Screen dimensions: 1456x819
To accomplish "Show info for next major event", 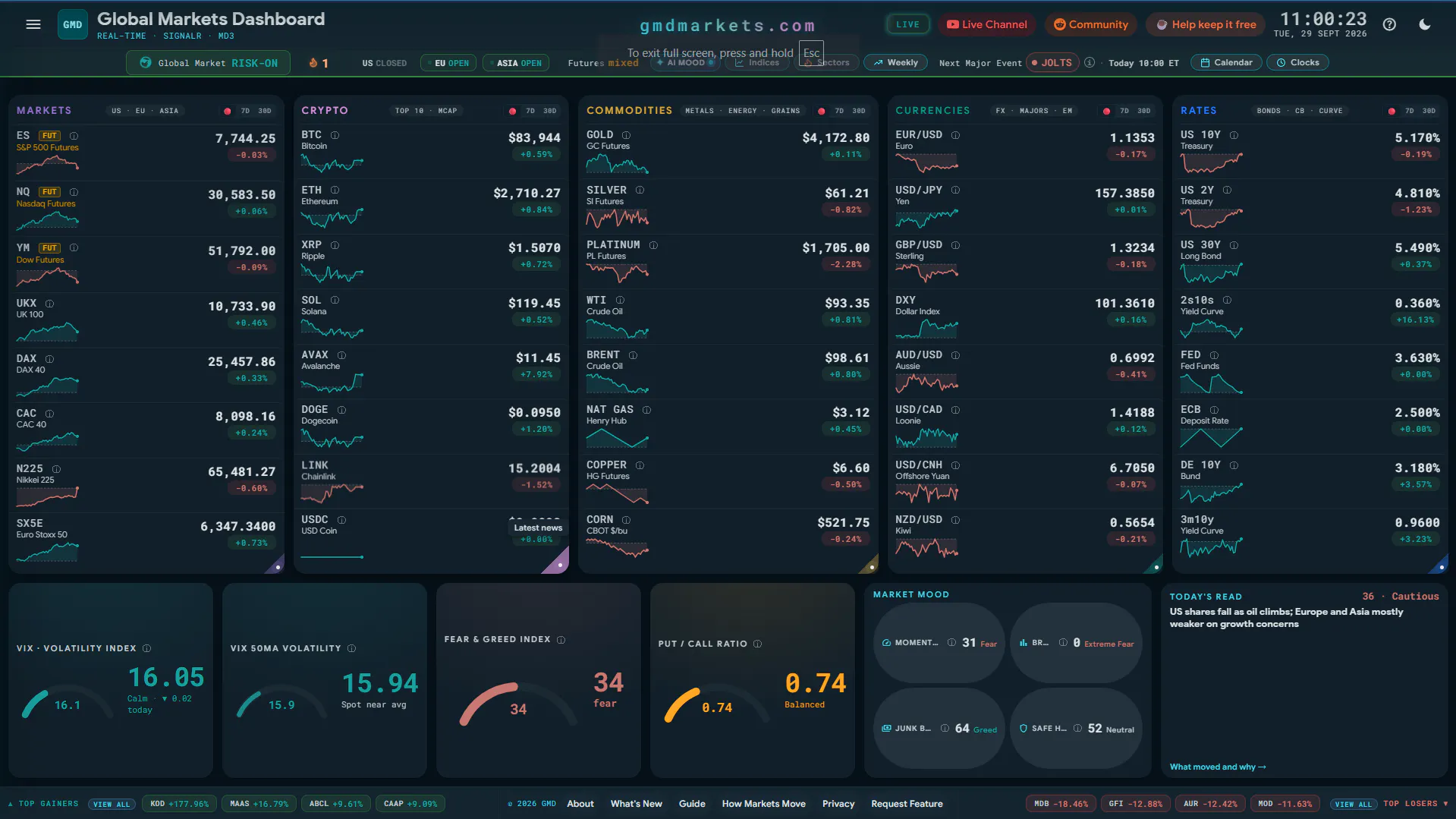I will pyautogui.click(x=1090, y=62).
